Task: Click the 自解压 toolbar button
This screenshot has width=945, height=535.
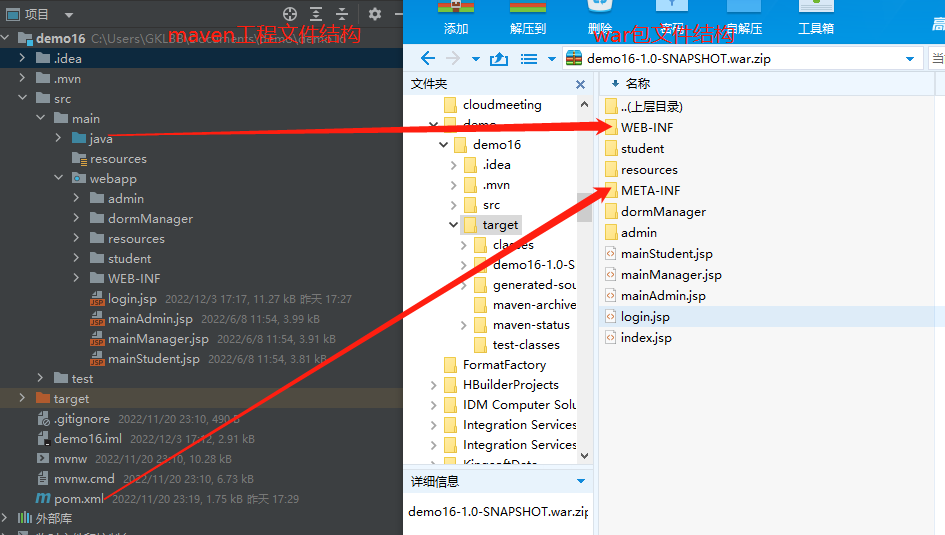Action: [744, 18]
